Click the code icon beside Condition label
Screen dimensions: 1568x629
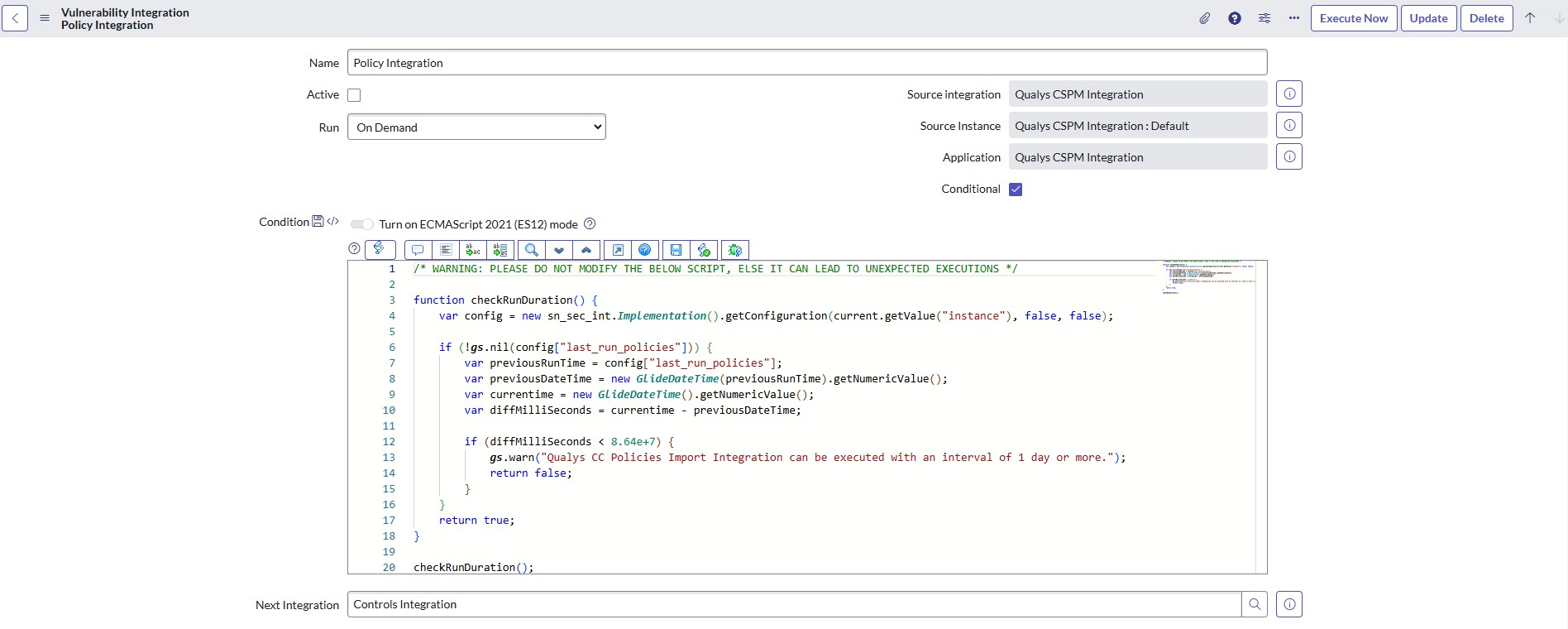[332, 221]
